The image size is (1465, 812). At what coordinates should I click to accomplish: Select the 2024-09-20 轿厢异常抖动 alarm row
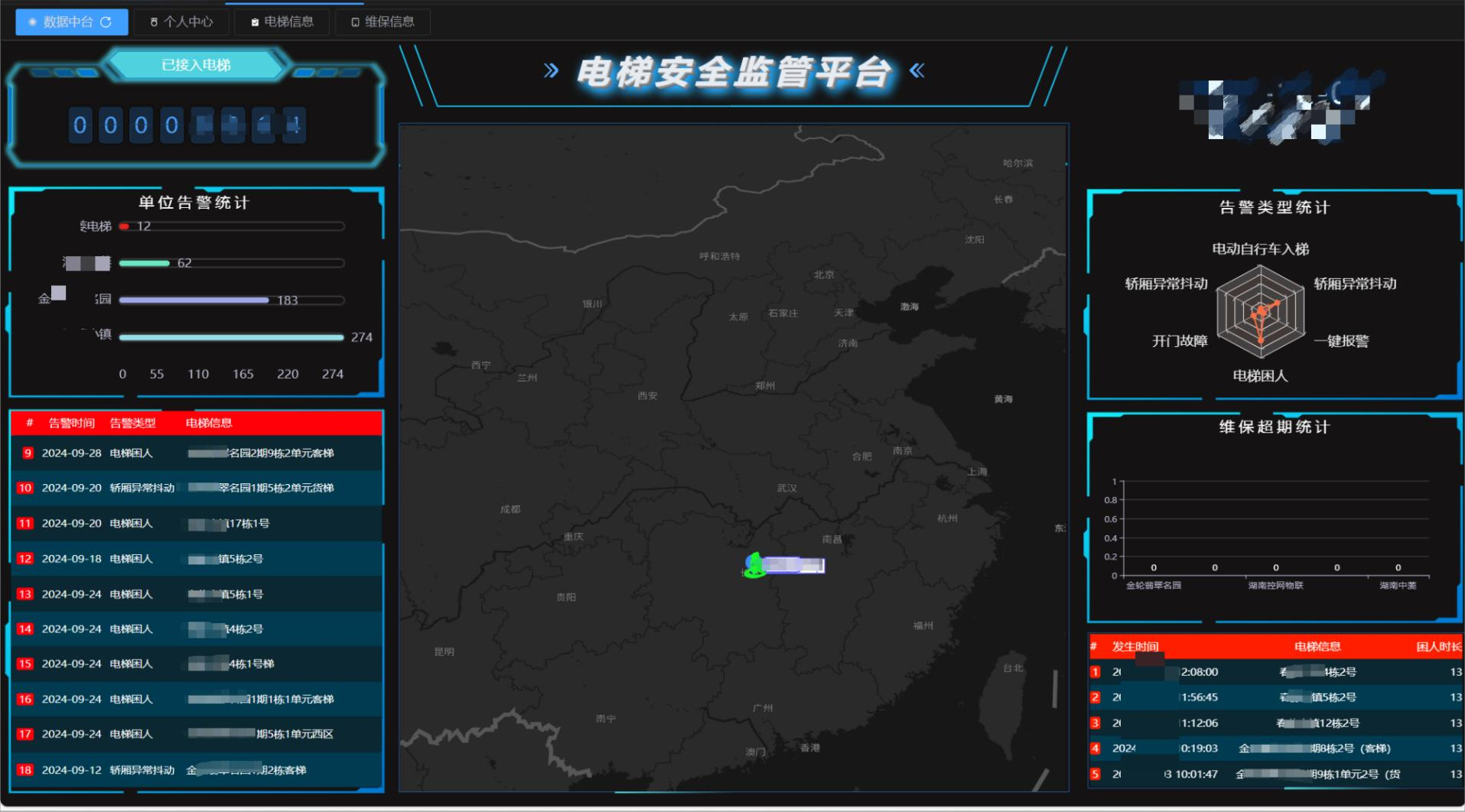197,488
